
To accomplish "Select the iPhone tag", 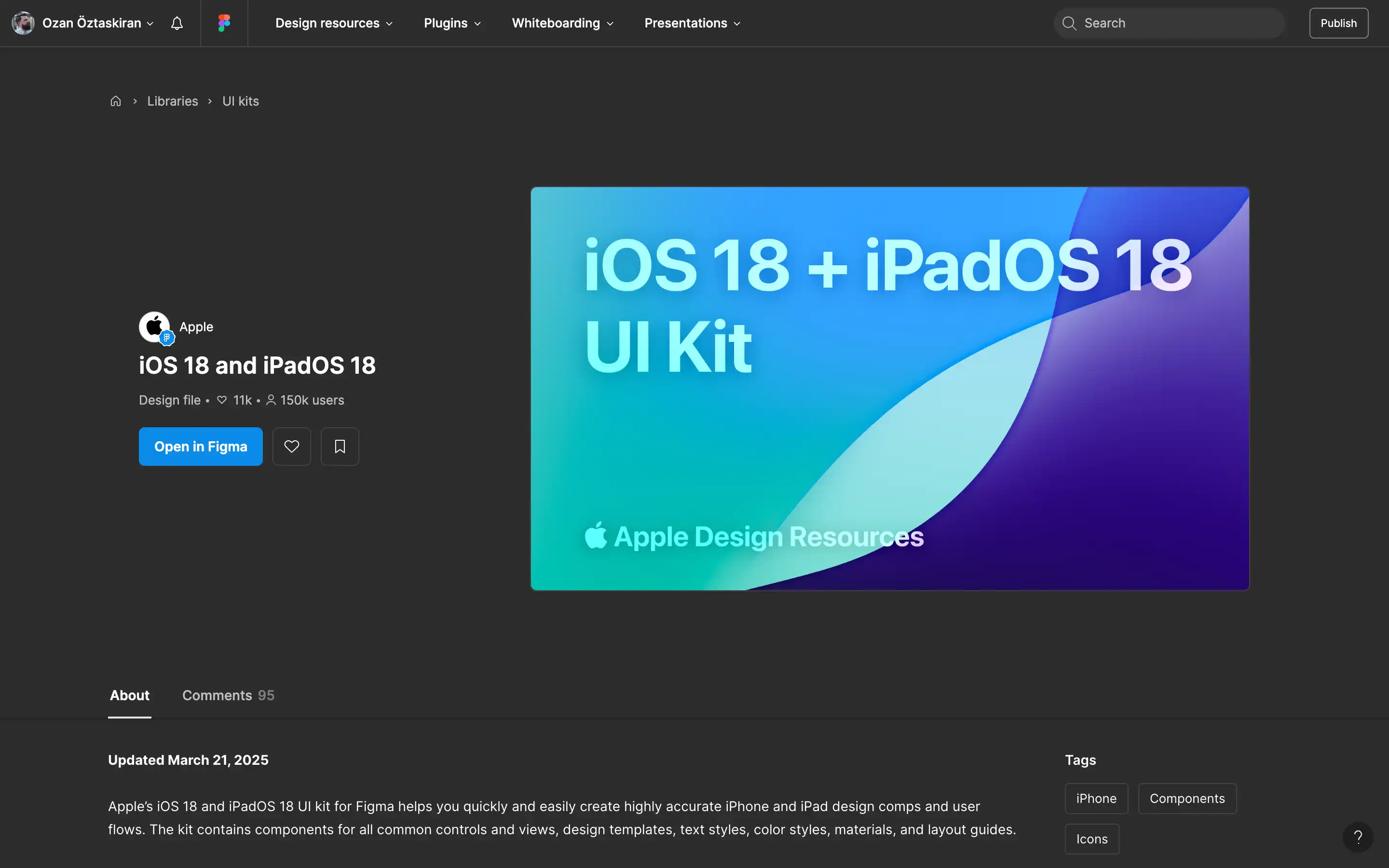I will 1096,799.
